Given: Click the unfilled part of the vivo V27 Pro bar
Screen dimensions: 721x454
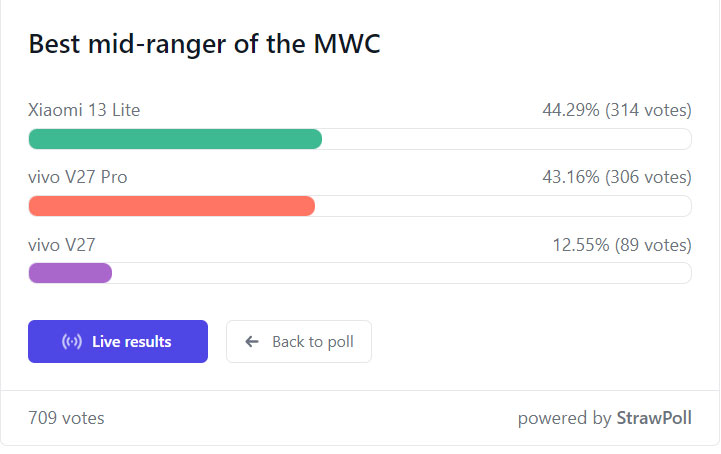Looking at the screenshot, I should pos(502,206).
